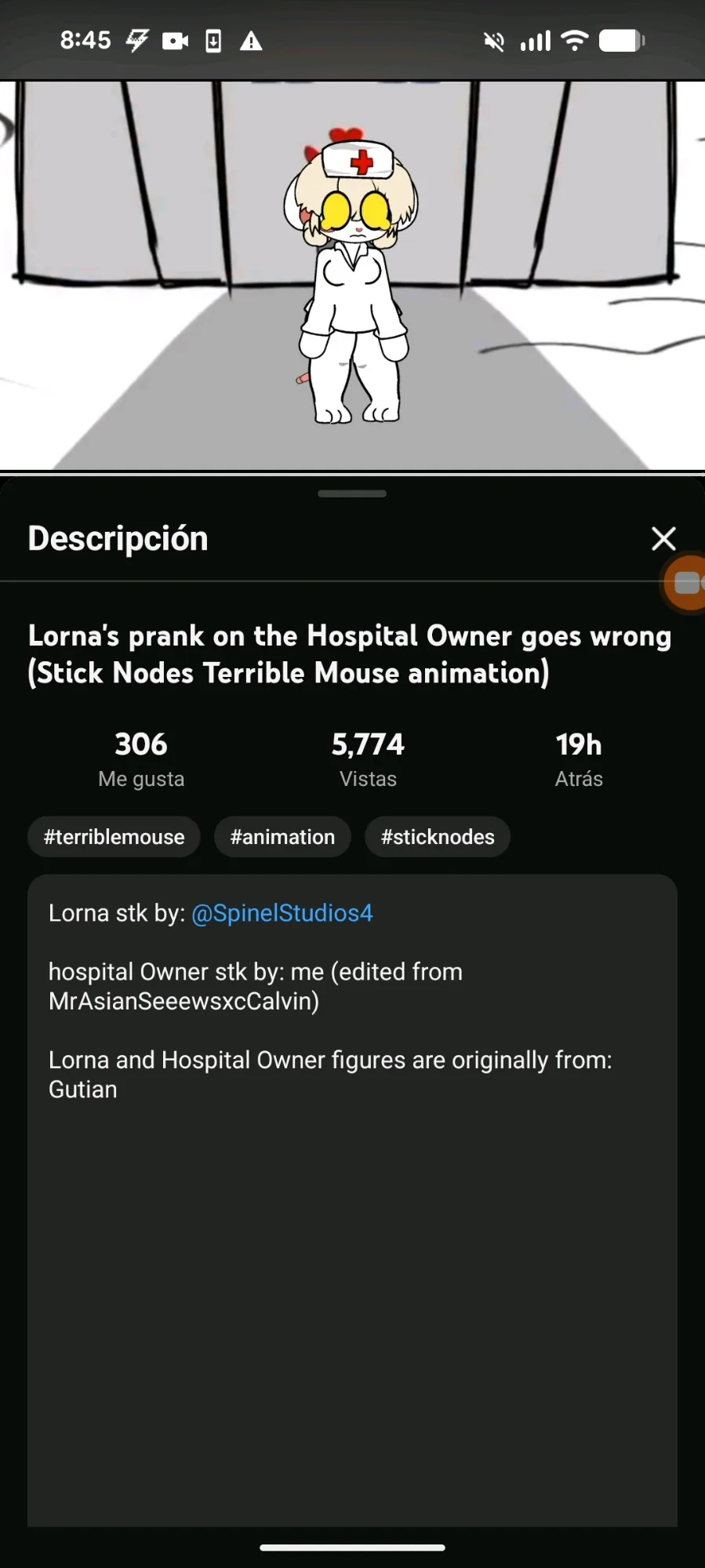Tap the screen recording camera status icon
The height and width of the screenshot is (1568, 705).
click(175, 41)
